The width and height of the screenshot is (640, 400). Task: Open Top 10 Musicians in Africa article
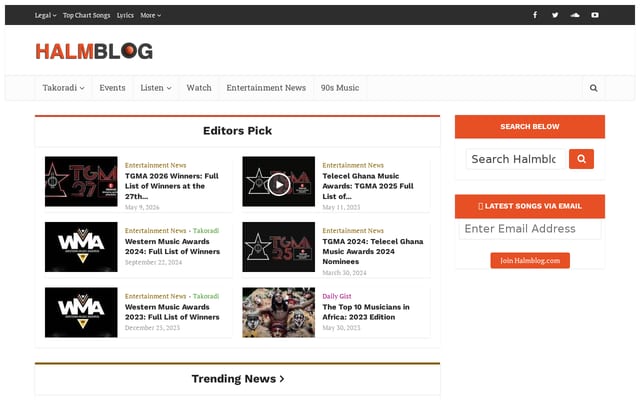click(366, 312)
